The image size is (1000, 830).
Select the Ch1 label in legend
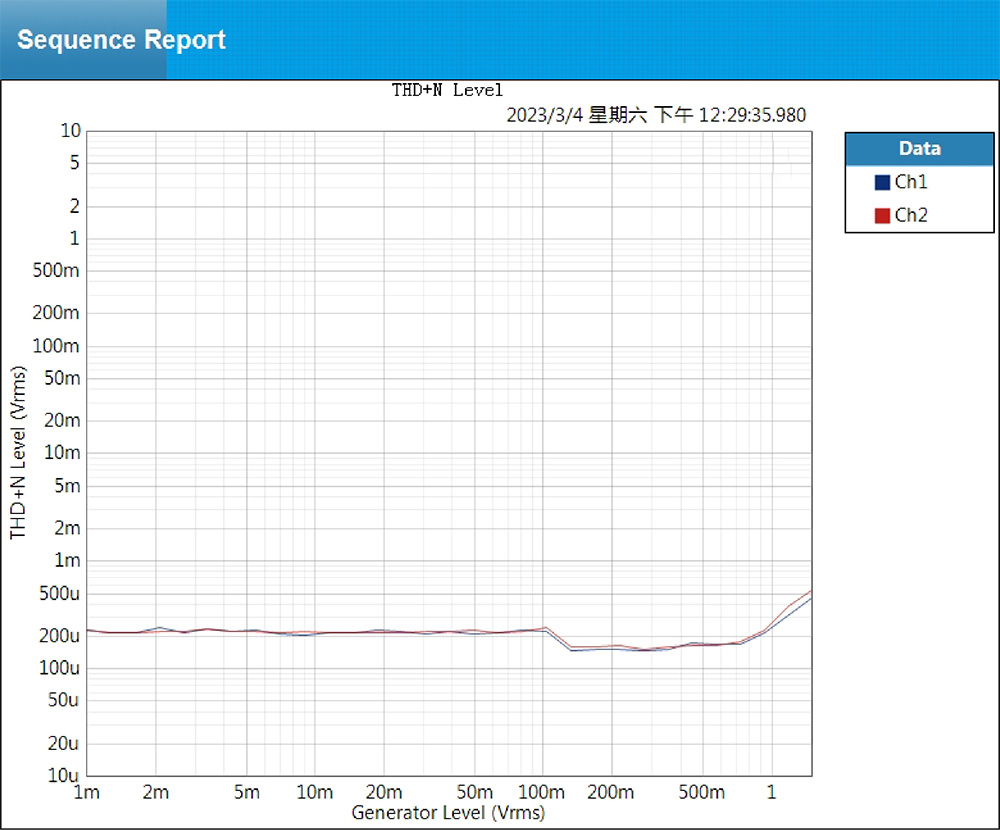[x=911, y=182]
